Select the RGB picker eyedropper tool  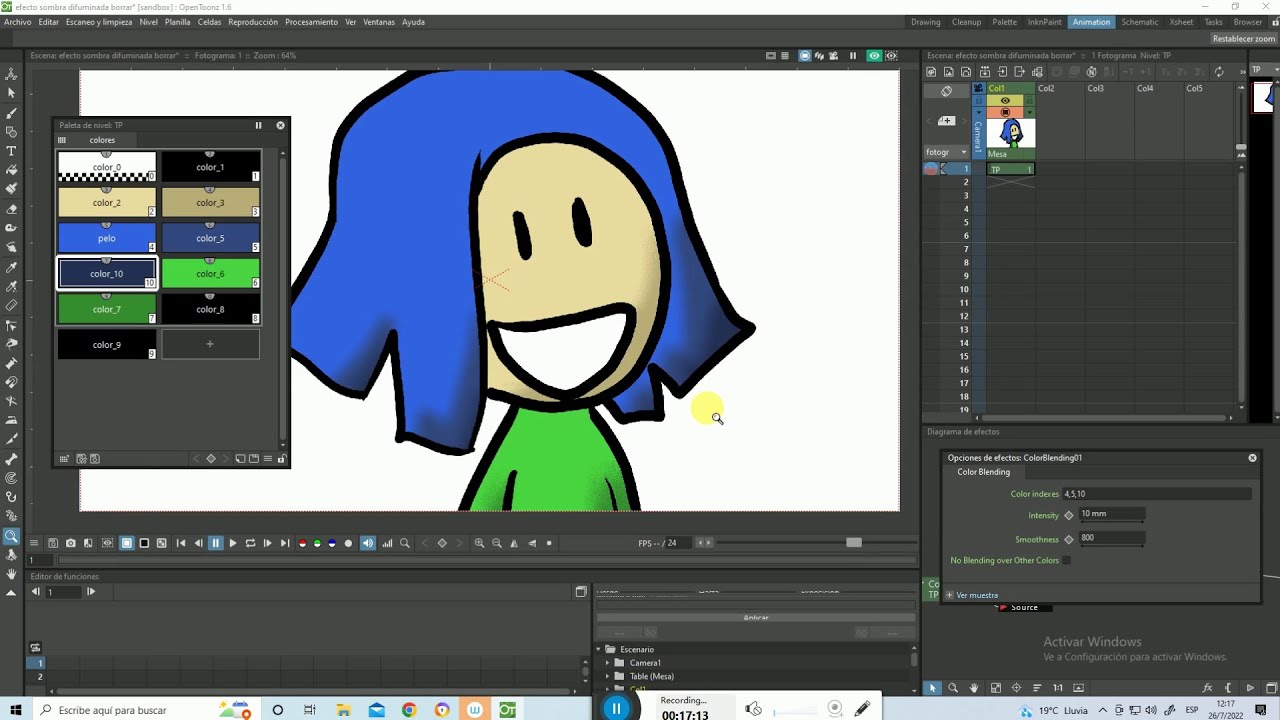[x=11, y=286]
